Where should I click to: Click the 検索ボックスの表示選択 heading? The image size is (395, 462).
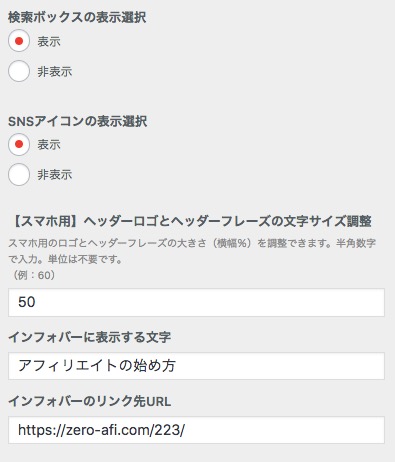[x=77, y=17]
